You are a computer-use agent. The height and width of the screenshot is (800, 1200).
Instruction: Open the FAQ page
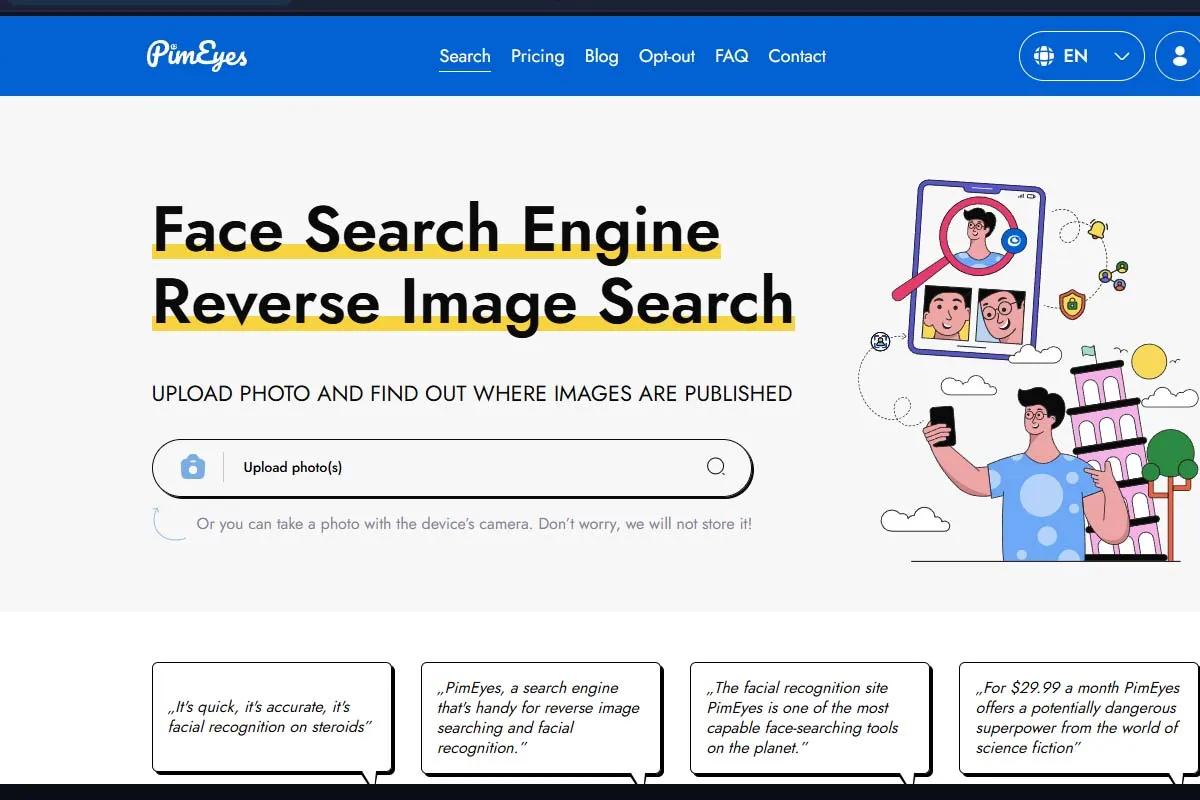pos(731,56)
